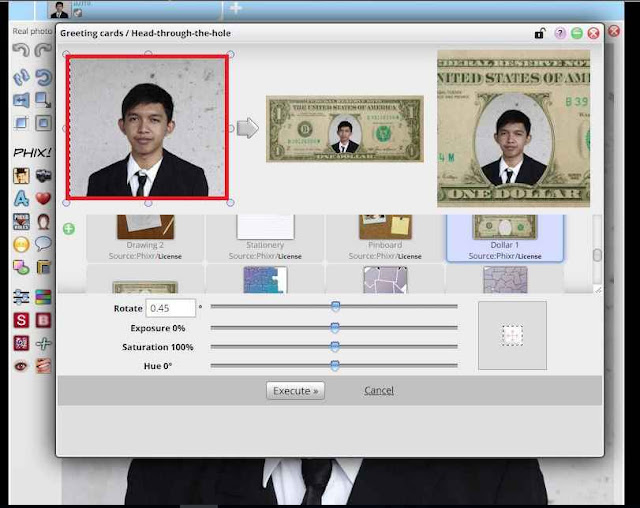
Task: Click the source photo in red selection frame
Action: pyautogui.click(x=147, y=127)
